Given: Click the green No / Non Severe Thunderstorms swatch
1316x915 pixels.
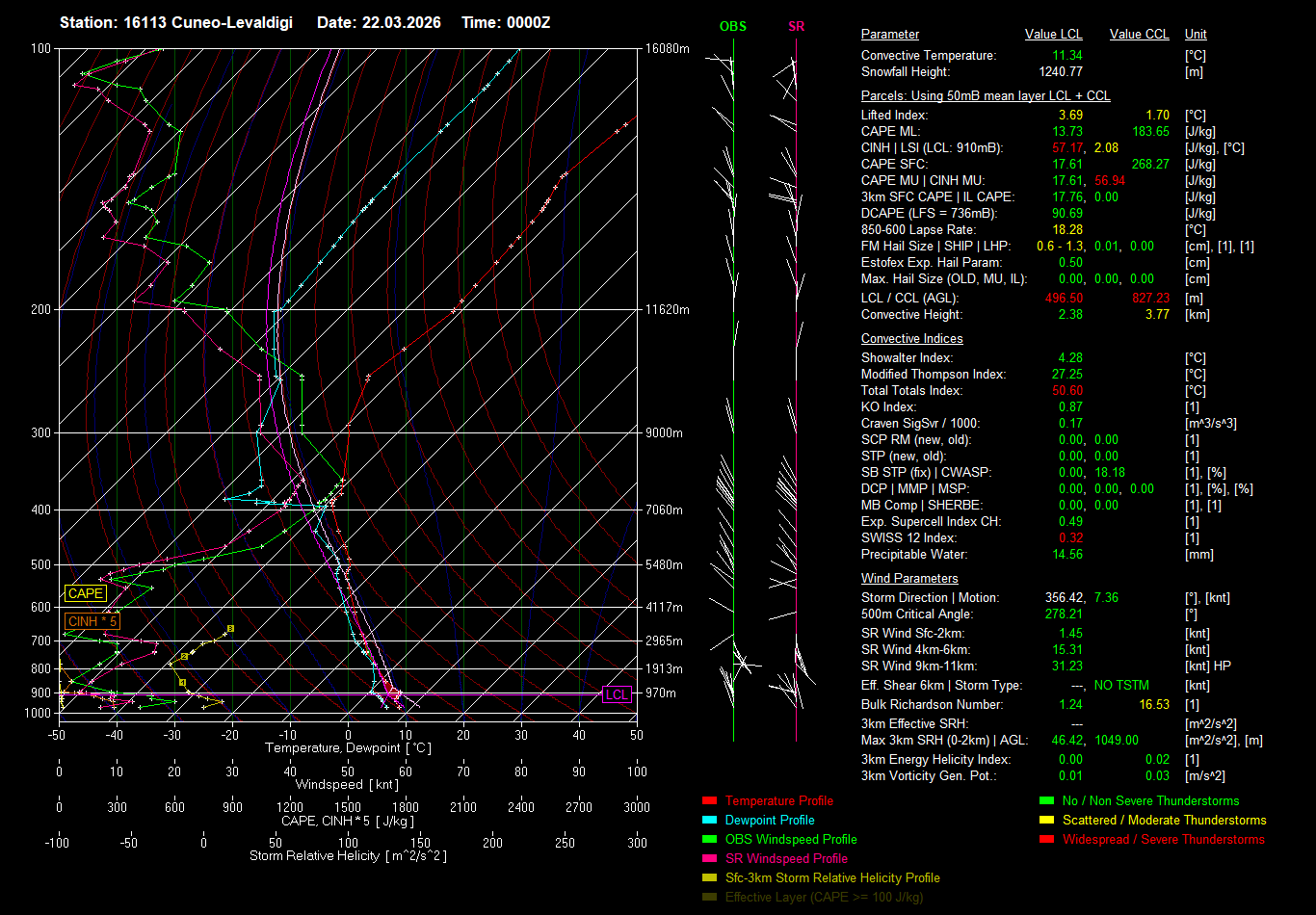Looking at the screenshot, I should (1046, 801).
